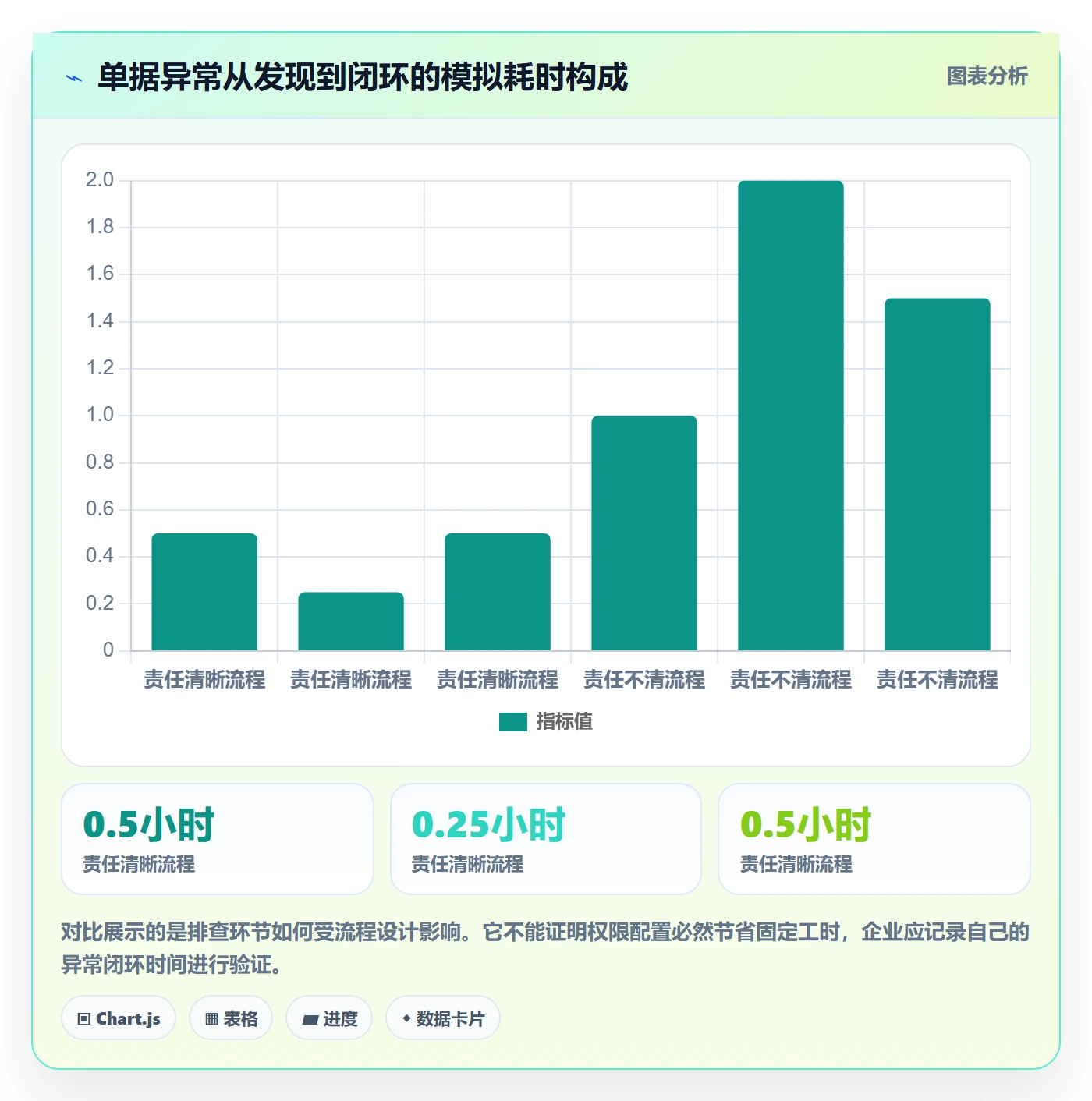Click the chart title 单据异常从发现到闭环的模拟耗时构成
The image size is (1092, 1101).
(363, 77)
